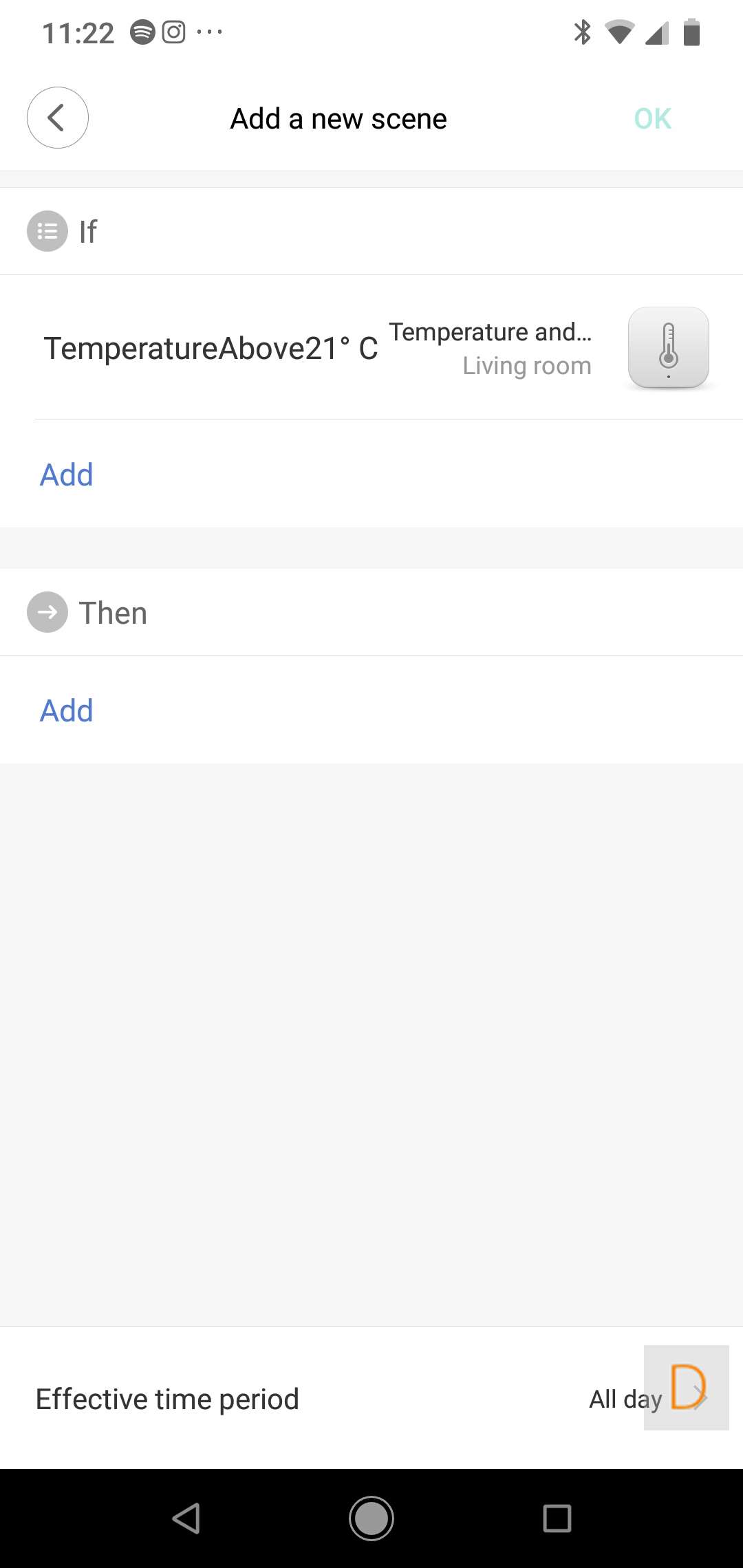Tap the Then arrow icon

(x=47, y=612)
